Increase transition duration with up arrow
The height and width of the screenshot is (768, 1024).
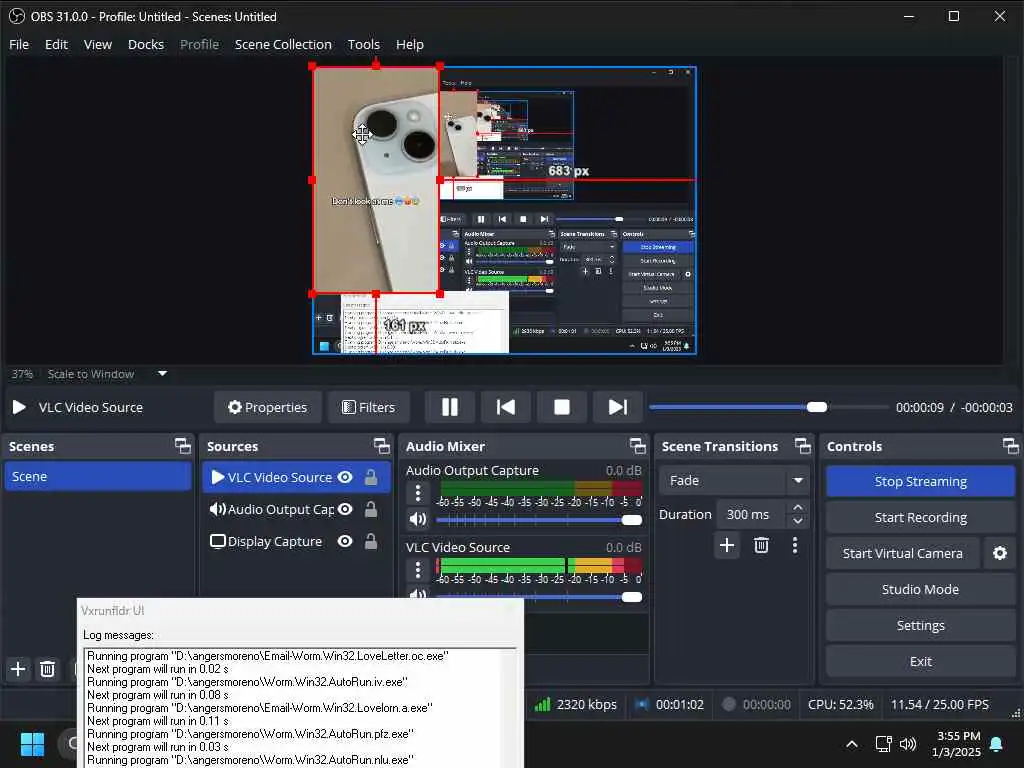coord(797,507)
